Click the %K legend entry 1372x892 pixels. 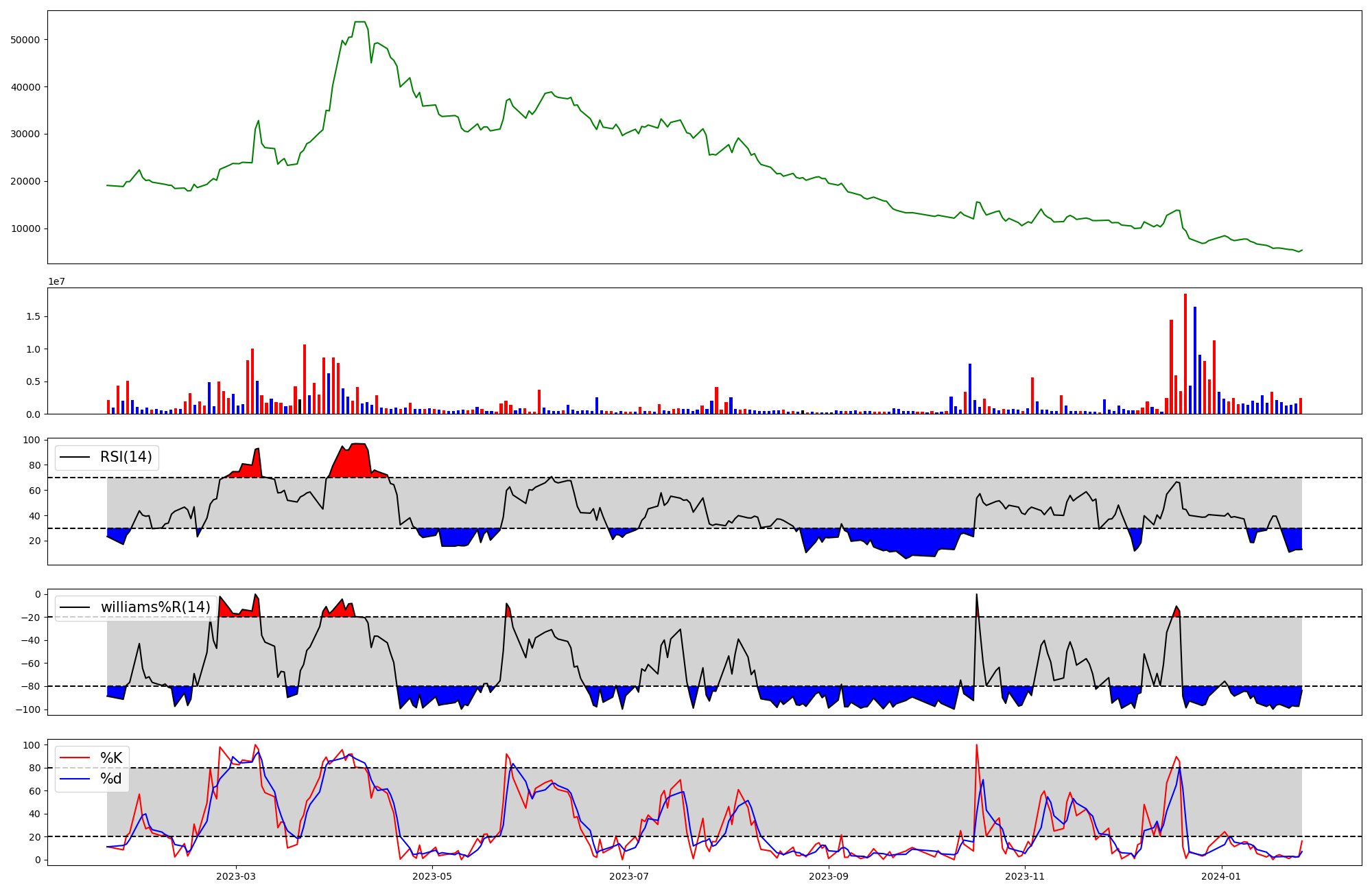(x=111, y=758)
